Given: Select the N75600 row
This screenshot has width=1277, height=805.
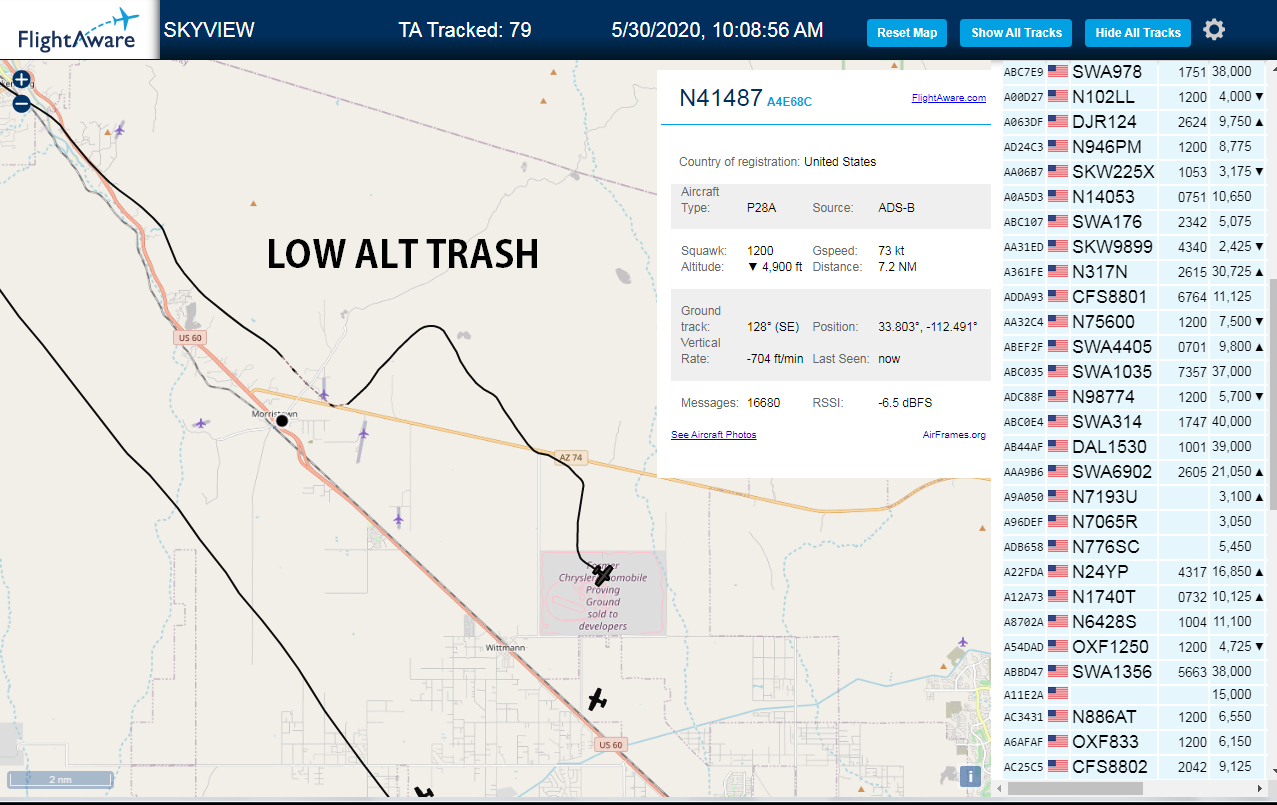Looking at the screenshot, I should [1134, 322].
